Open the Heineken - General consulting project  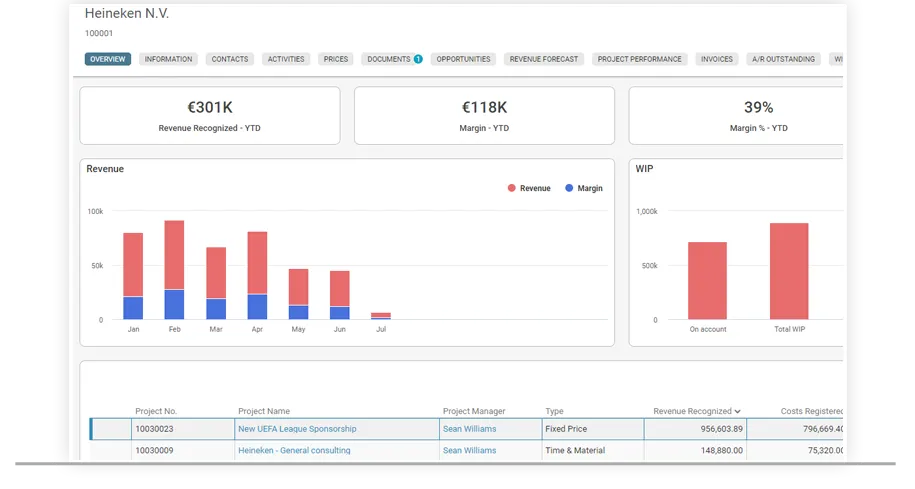coord(294,450)
